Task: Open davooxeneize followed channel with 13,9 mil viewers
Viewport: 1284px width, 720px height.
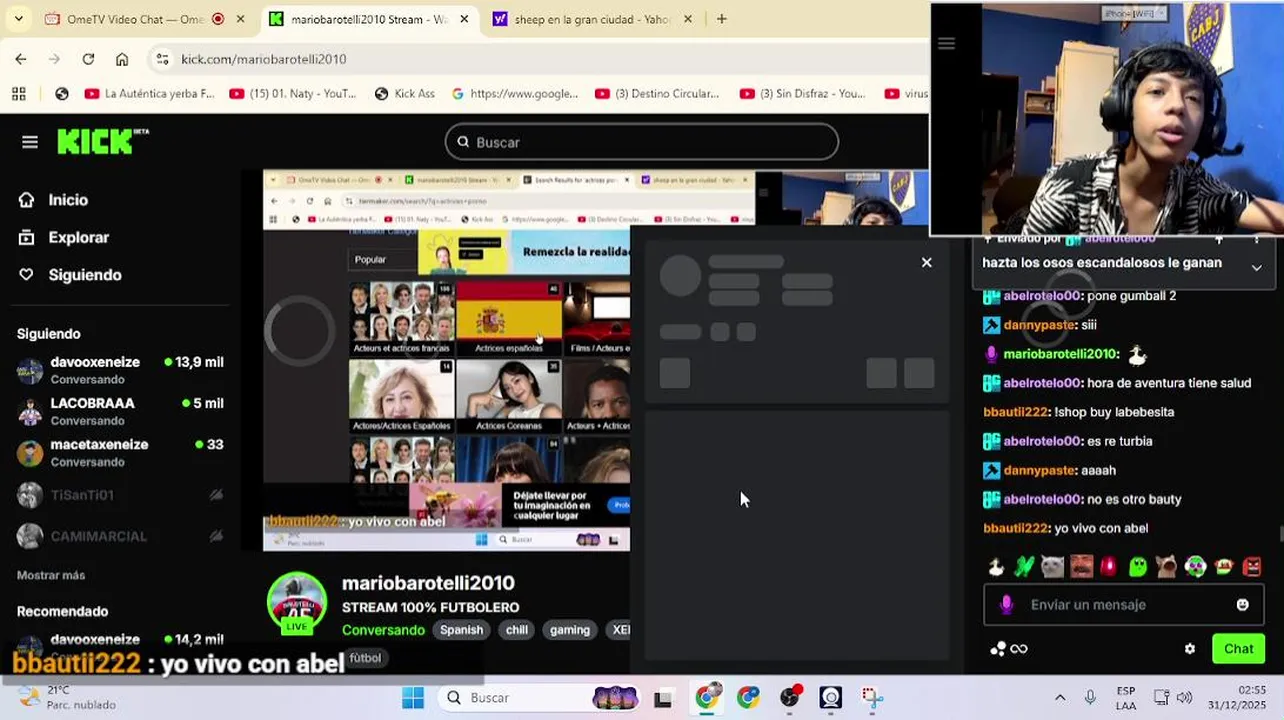Action: [x=120, y=370]
